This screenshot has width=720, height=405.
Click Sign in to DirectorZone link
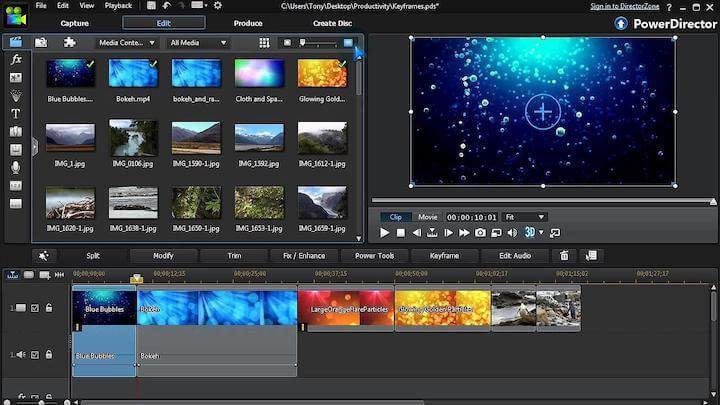[624, 6]
